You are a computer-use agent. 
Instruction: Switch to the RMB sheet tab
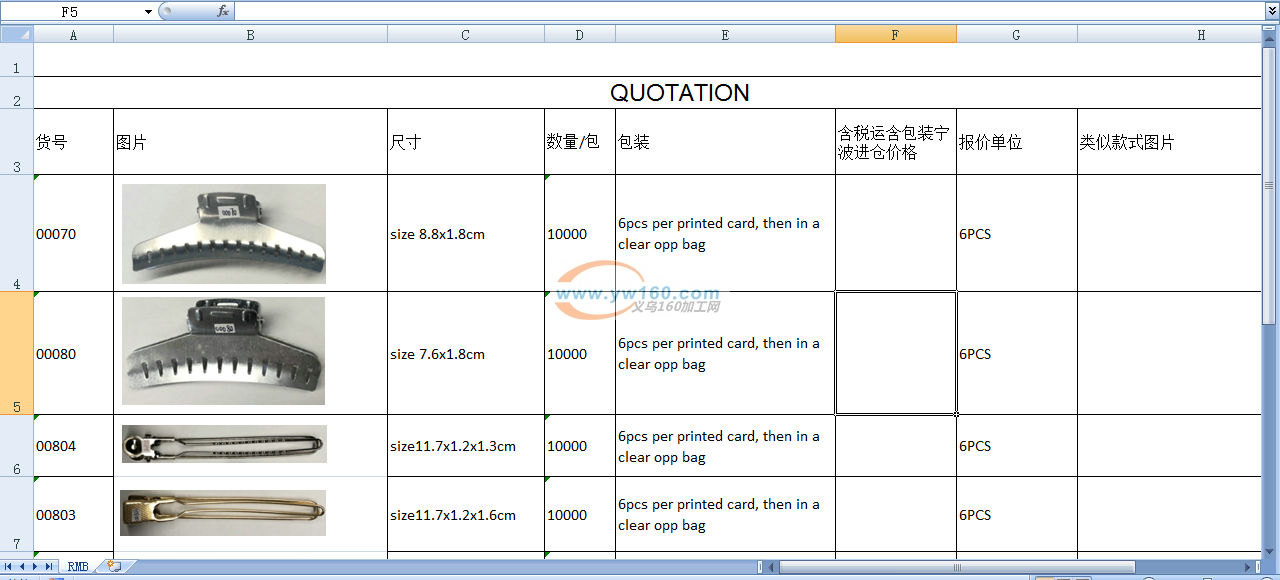pyautogui.click(x=78, y=567)
